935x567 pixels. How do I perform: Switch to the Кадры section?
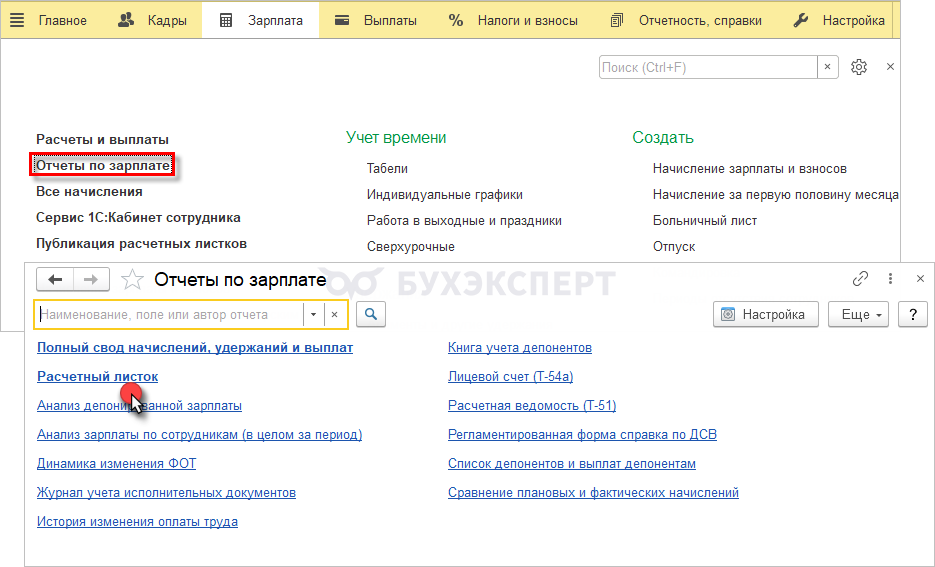click(x=152, y=20)
